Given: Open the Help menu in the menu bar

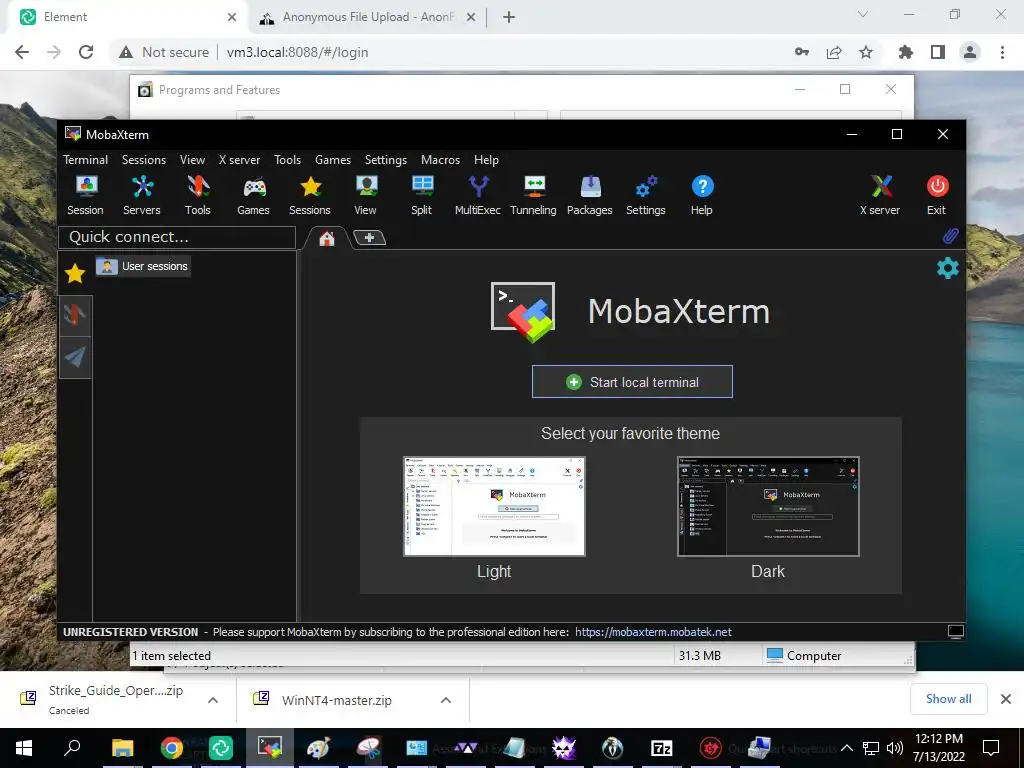Looking at the screenshot, I should [x=487, y=160].
